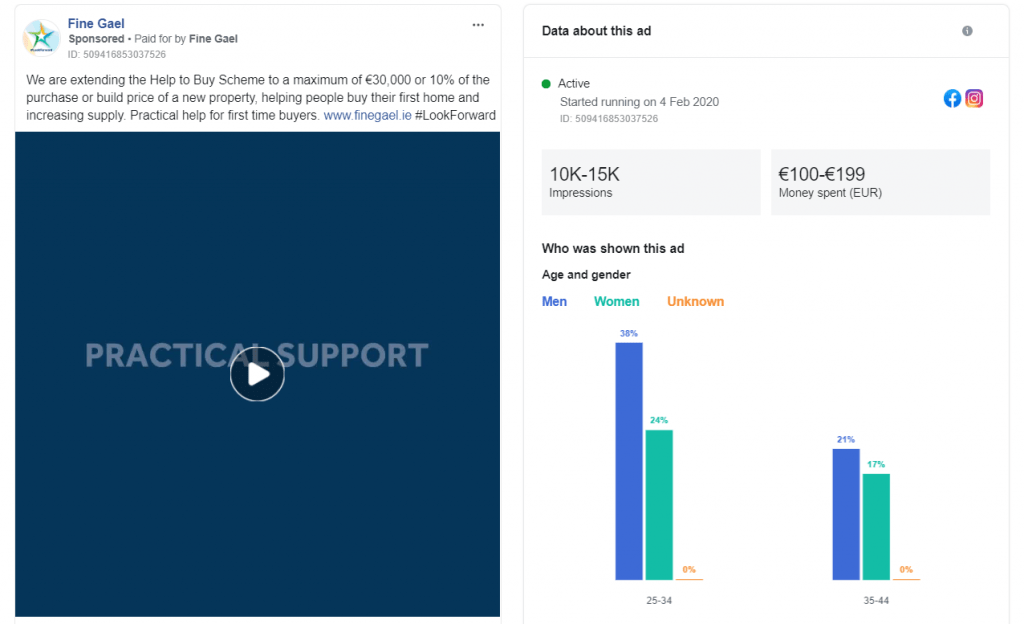Click the green Active status dot
1024x624 pixels.
(546, 84)
